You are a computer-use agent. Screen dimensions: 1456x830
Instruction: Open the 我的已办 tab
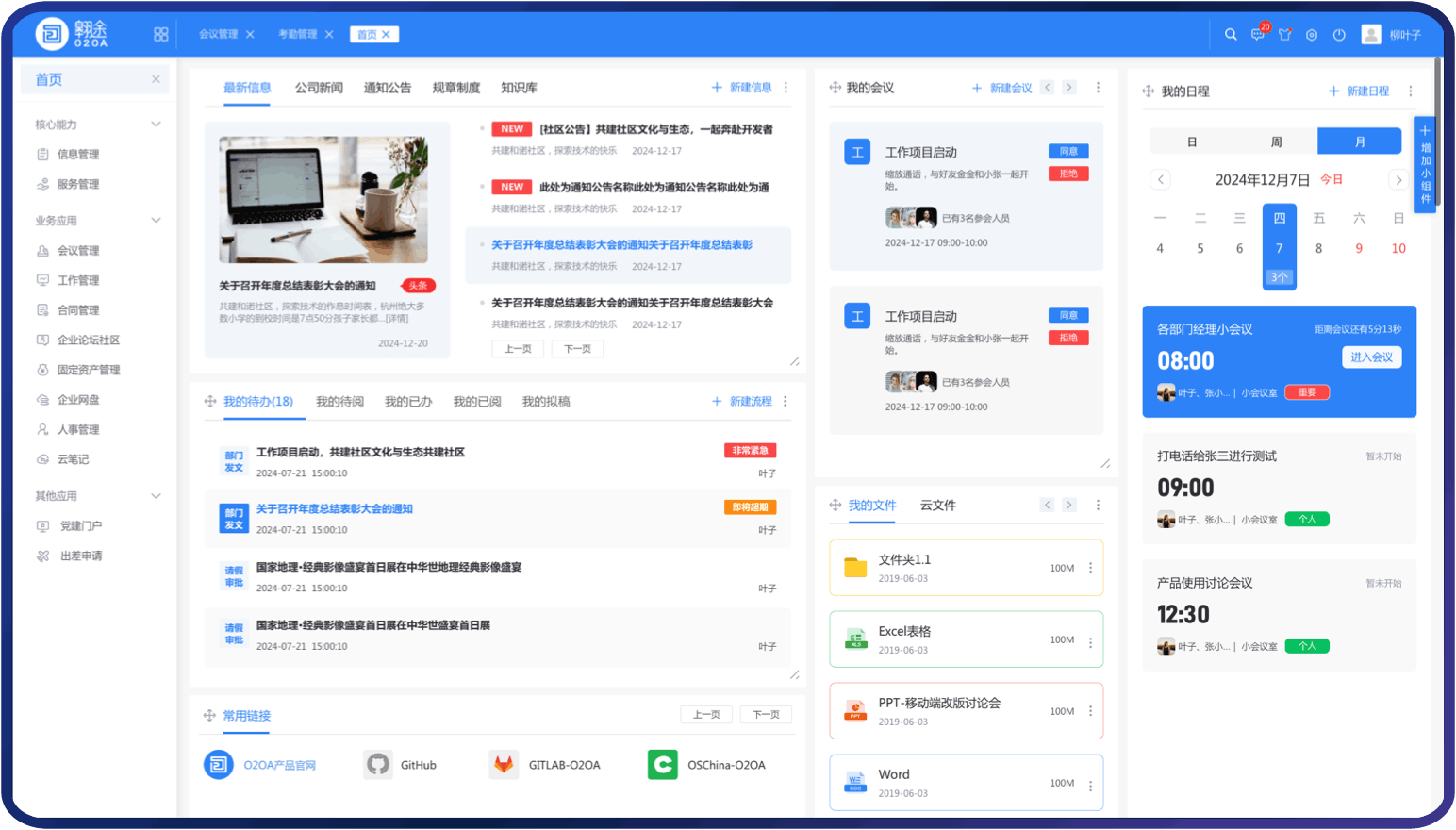408,402
